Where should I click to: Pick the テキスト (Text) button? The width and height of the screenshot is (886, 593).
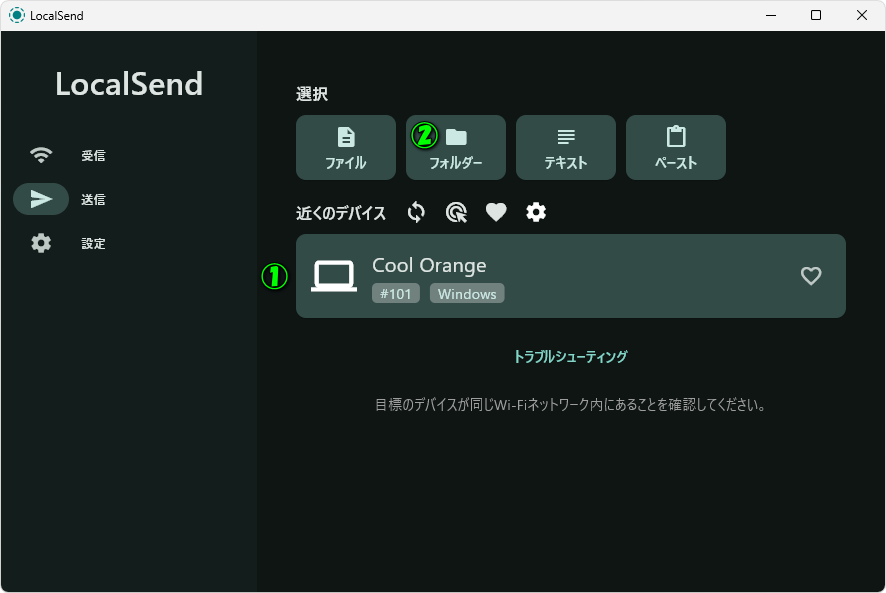(566, 148)
